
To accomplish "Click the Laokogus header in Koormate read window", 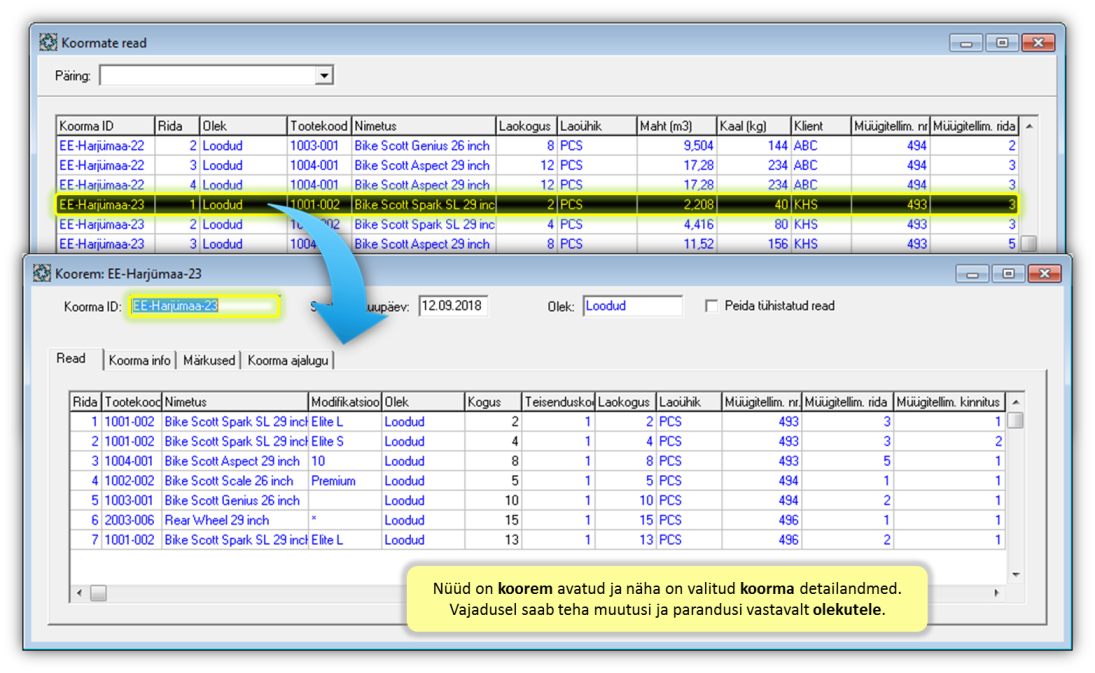I will (x=526, y=126).
